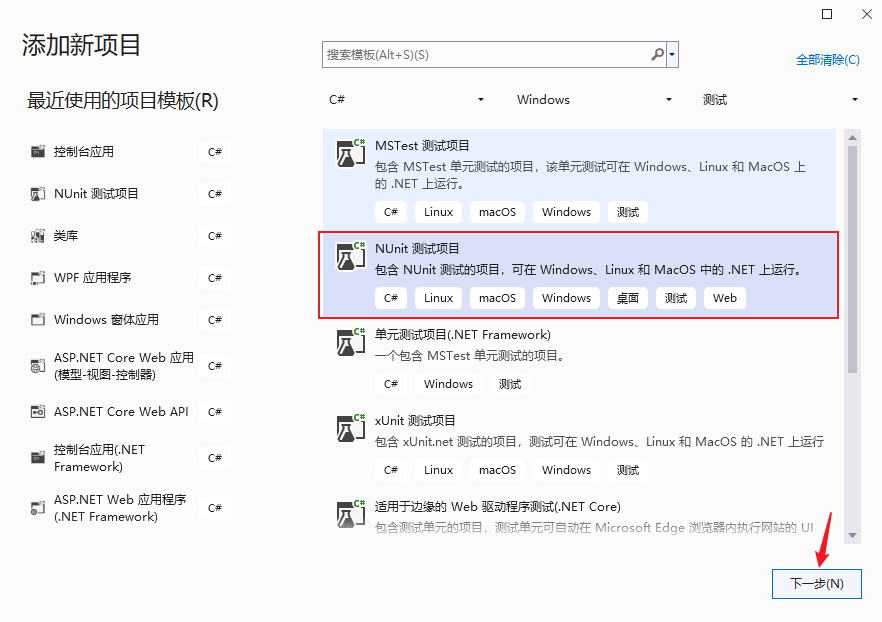Select 控制台应用 from recent templates
This screenshot has width=882, height=622.
point(84,151)
